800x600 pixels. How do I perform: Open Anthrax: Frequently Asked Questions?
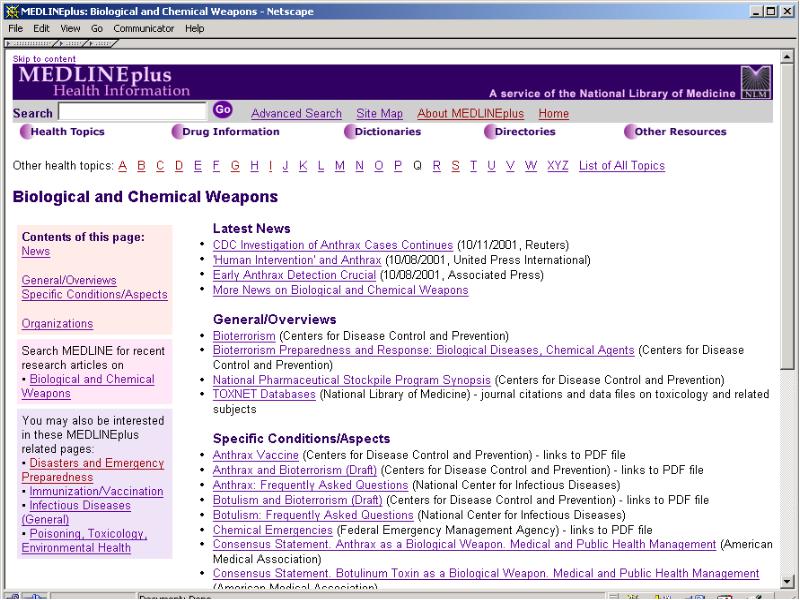[x=311, y=485]
